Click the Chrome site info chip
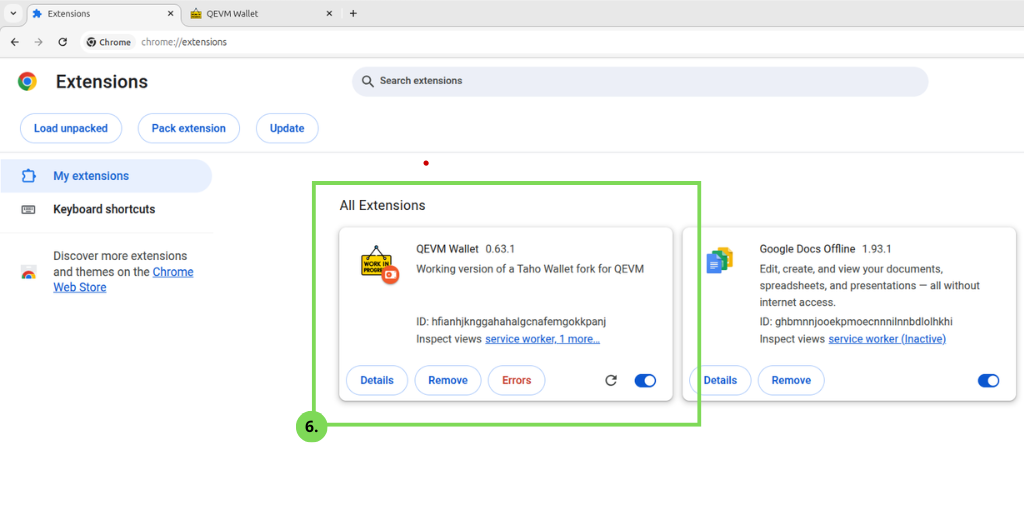This screenshot has width=1024, height=506. tap(109, 42)
